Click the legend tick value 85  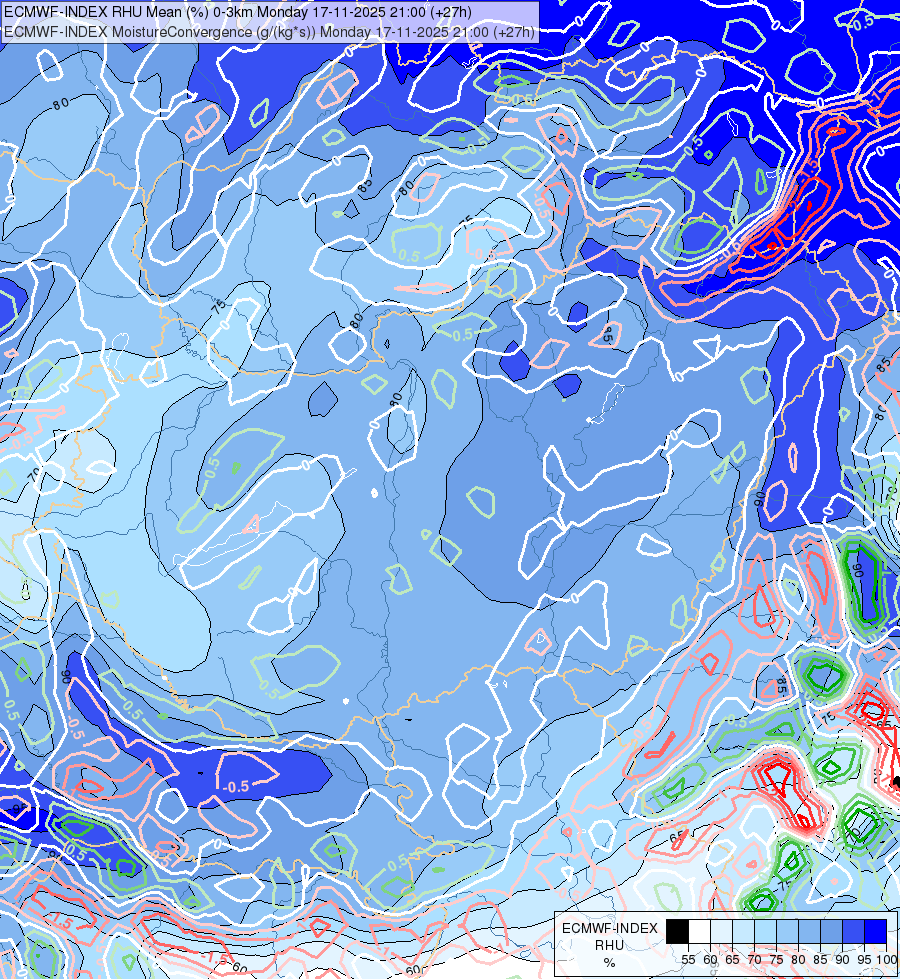pos(820,960)
